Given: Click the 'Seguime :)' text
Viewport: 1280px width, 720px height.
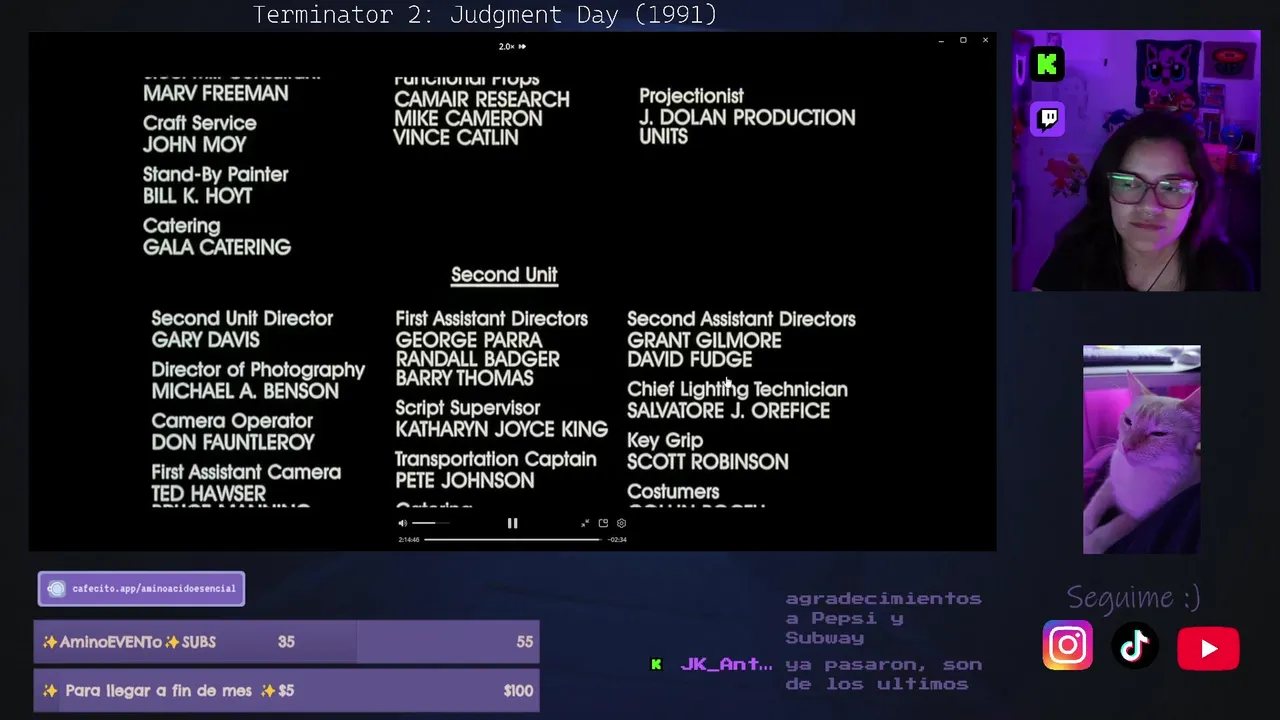Looking at the screenshot, I should tap(1133, 598).
